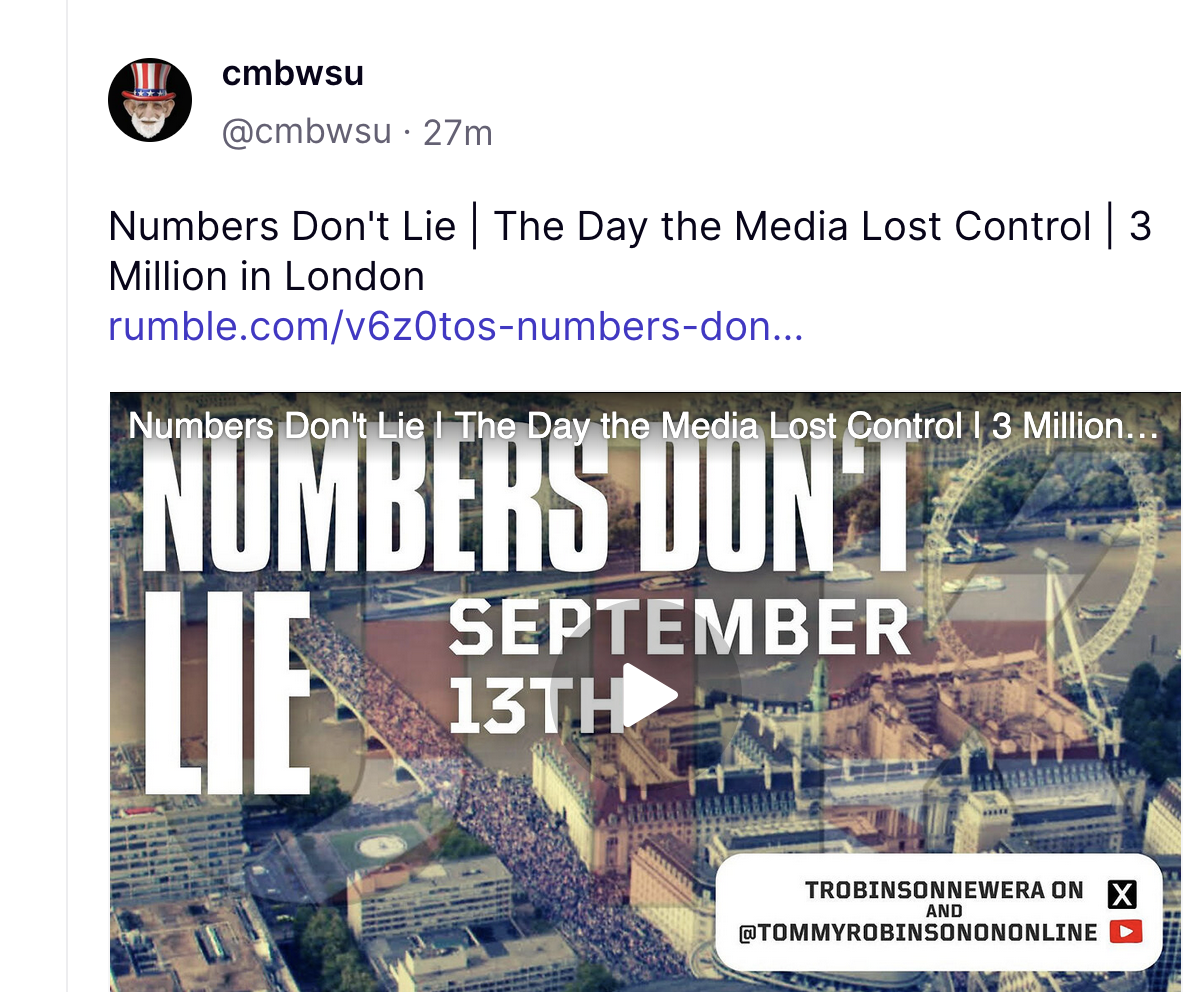Select the @cmbwsu handle

pos(306,132)
